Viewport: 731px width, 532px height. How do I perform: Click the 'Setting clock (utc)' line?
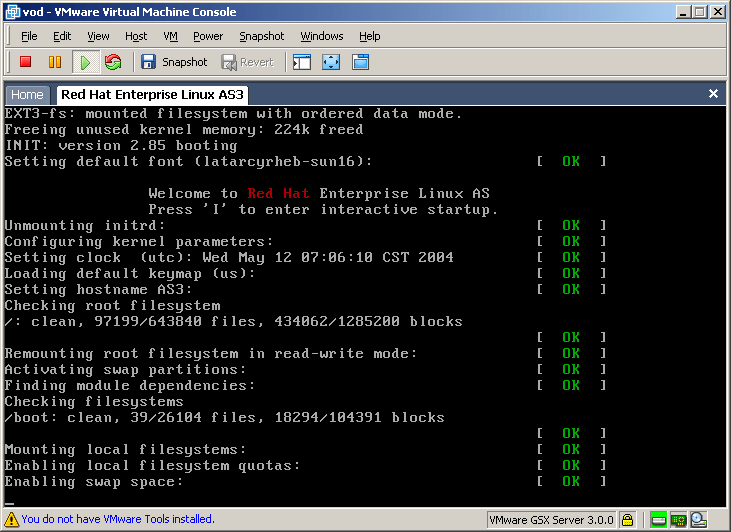coord(229,258)
